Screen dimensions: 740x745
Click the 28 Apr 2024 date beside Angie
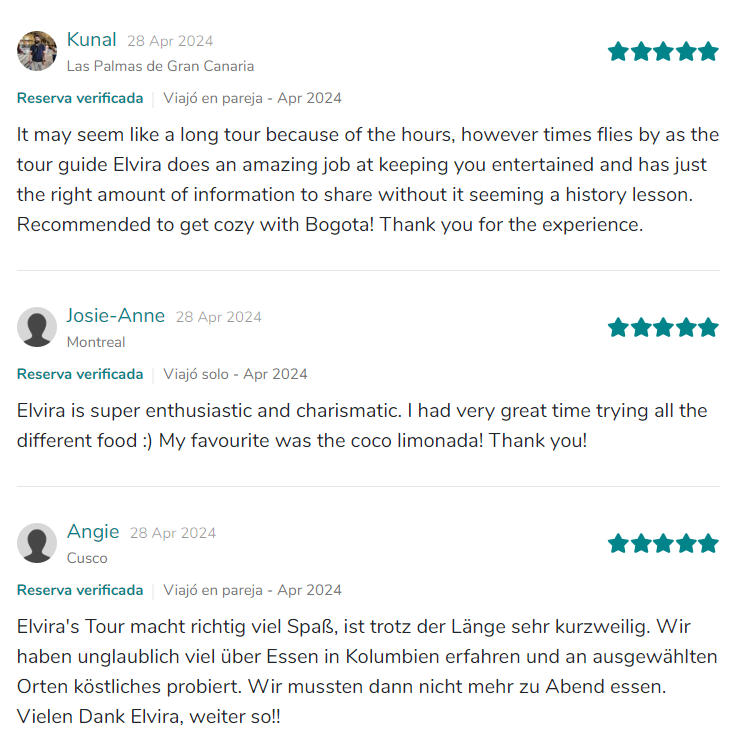173,533
